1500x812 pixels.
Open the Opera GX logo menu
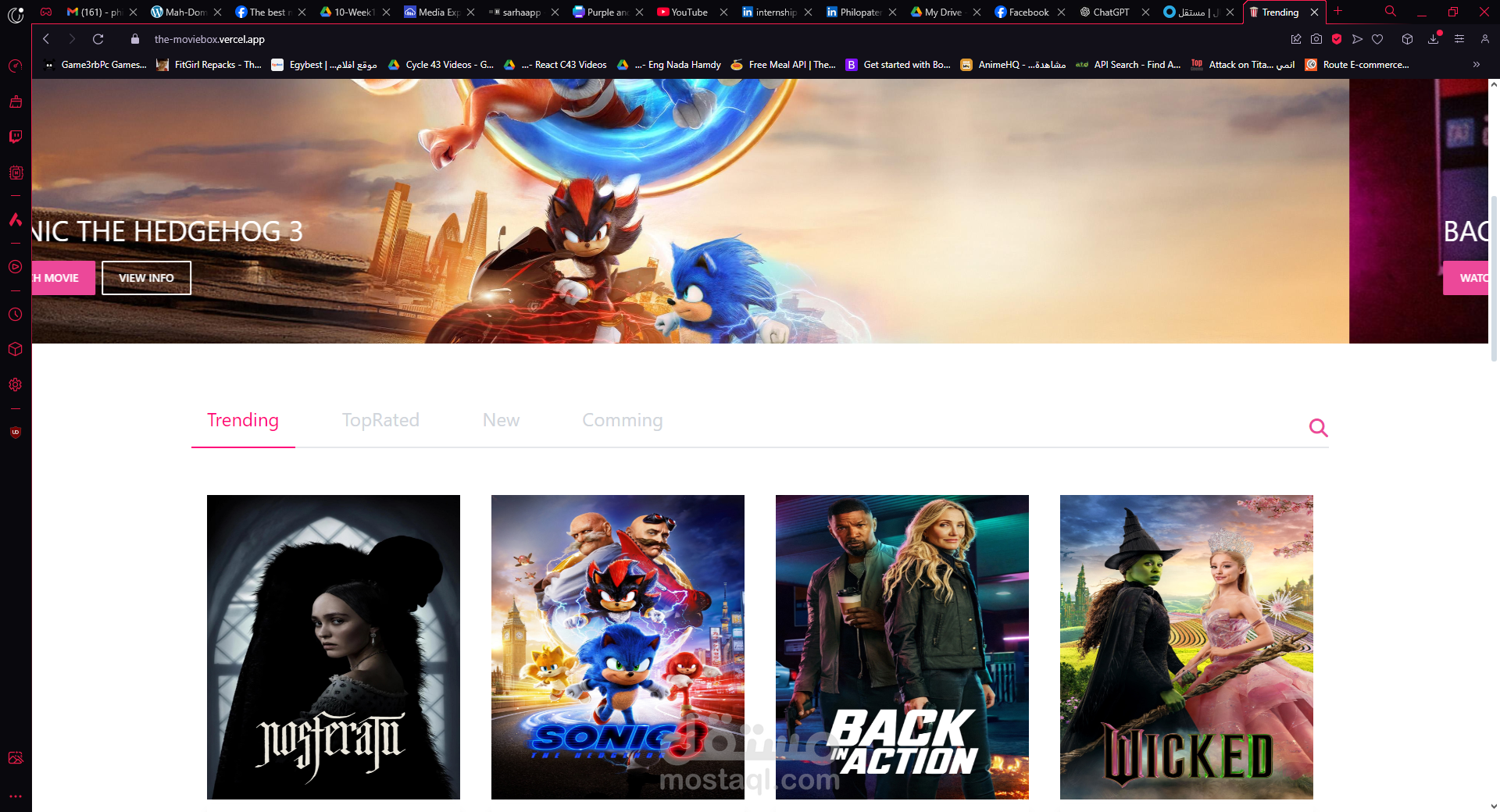coord(16,14)
